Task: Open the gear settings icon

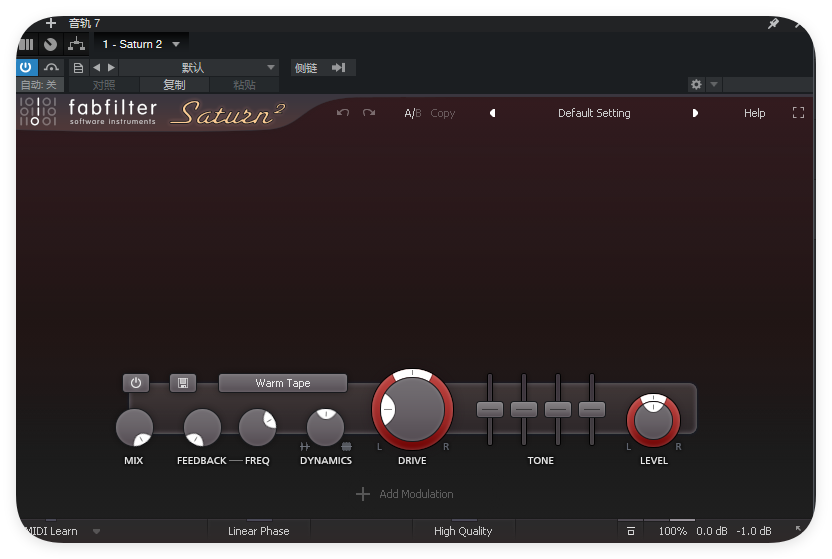Action: pyautogui.click(x=696, y=84)
